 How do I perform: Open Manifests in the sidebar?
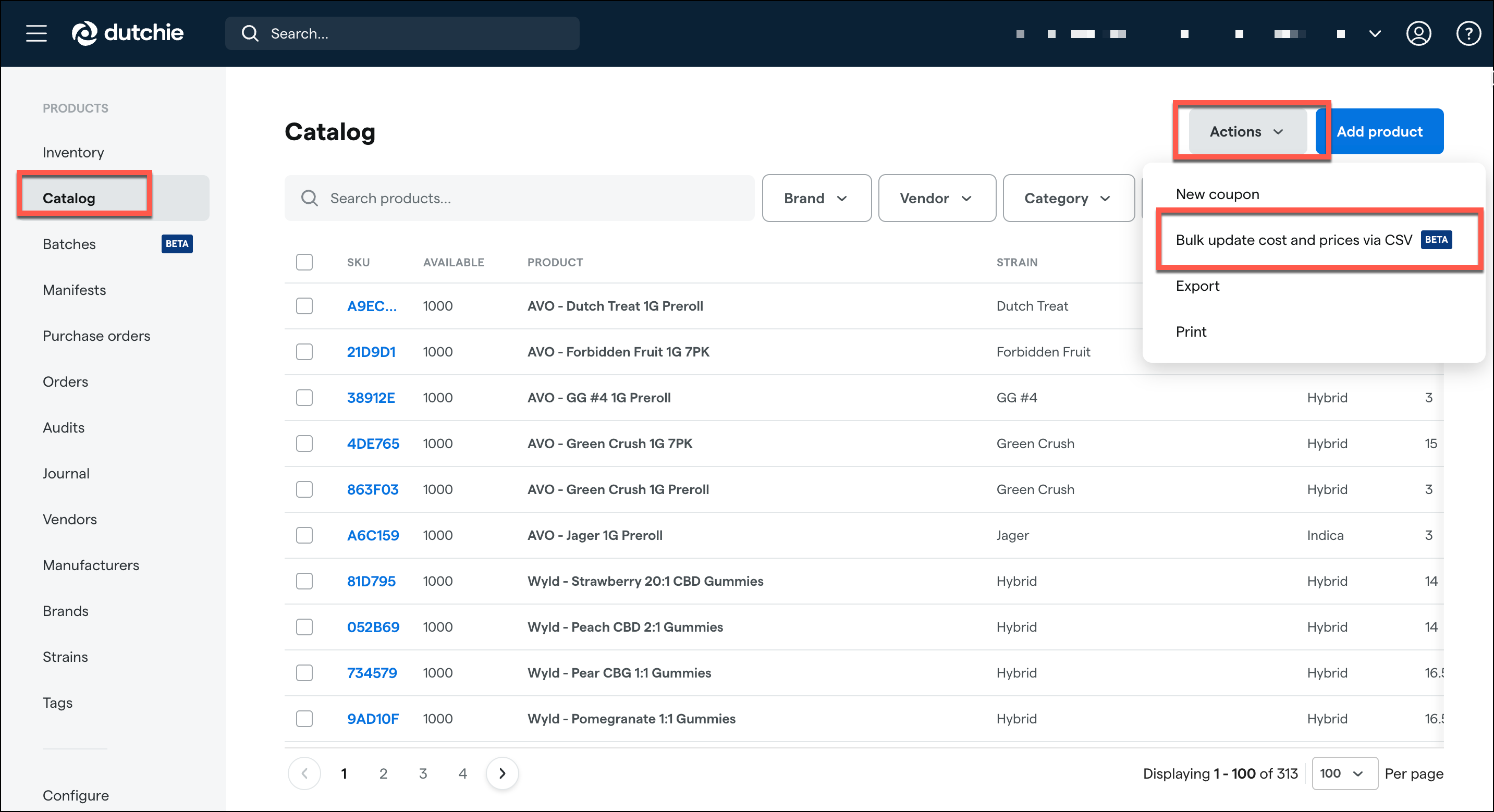click(74, 289)
